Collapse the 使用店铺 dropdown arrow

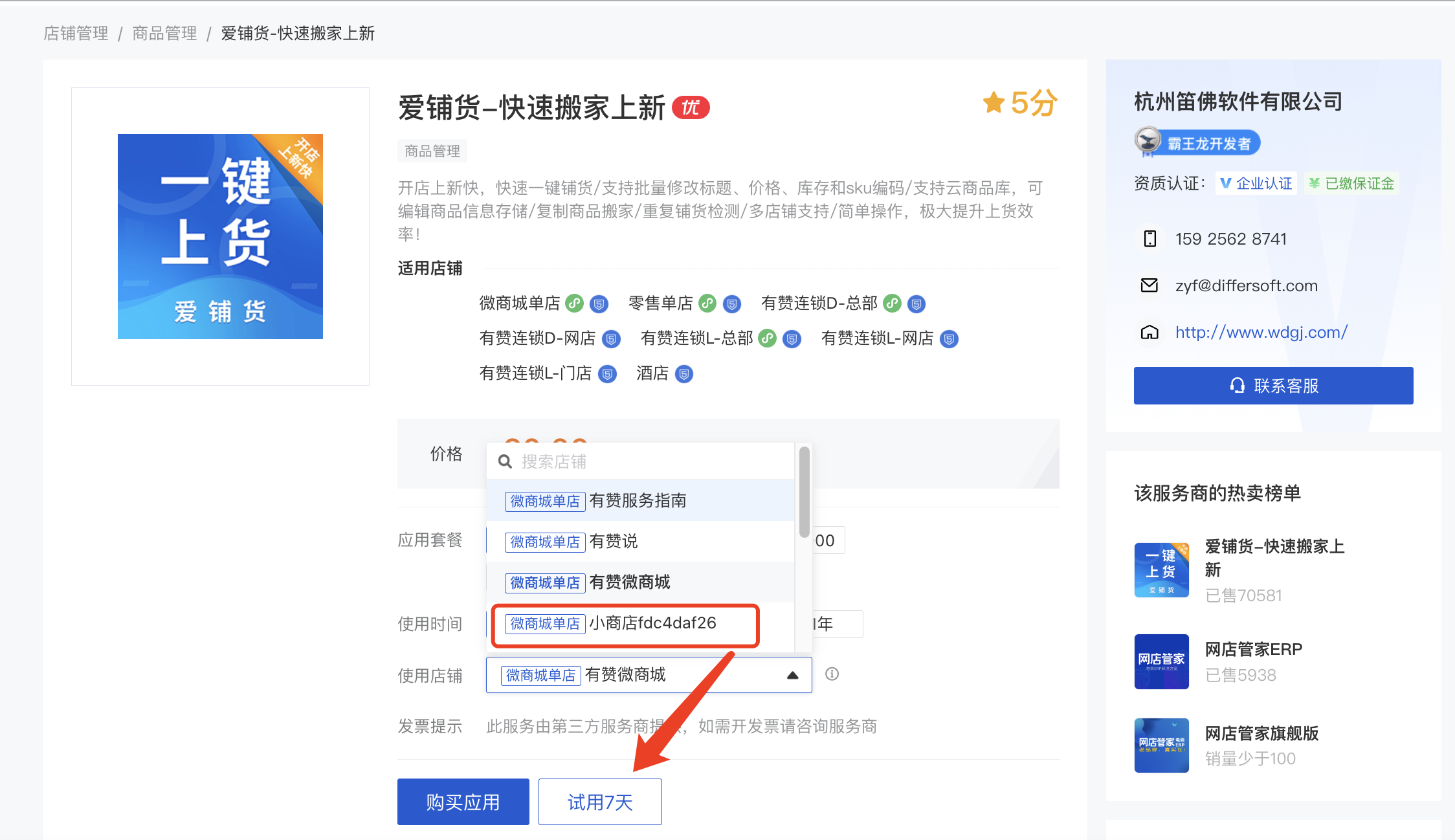click(792, 676)
